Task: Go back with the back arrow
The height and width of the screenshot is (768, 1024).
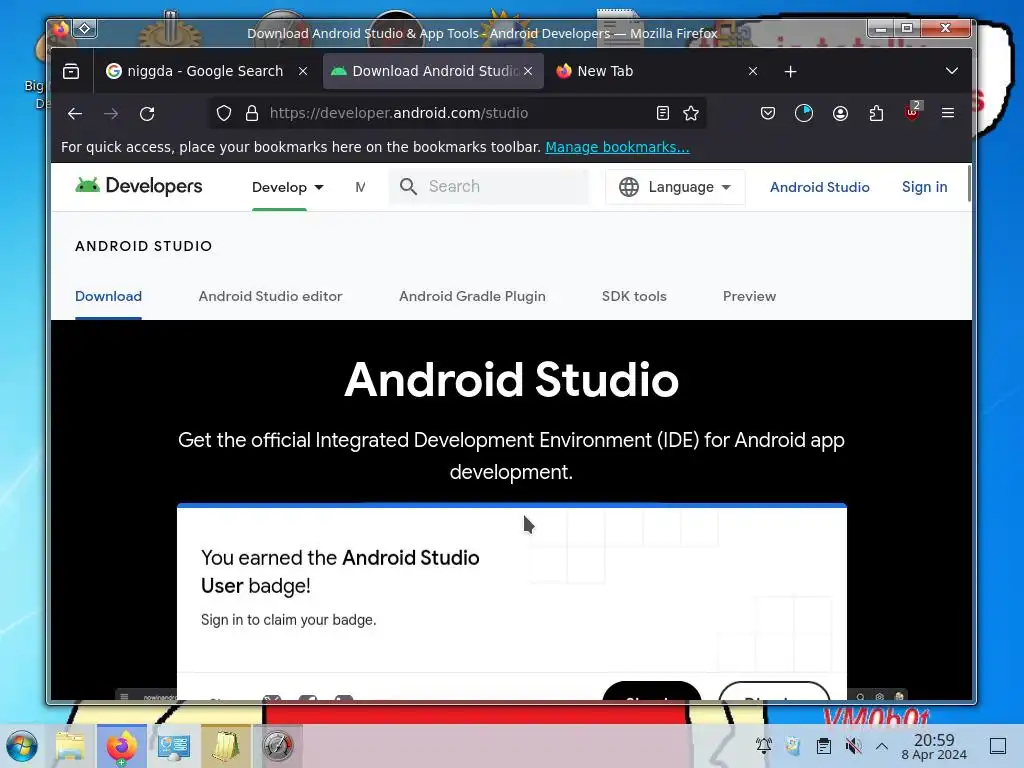Action: 75,114
